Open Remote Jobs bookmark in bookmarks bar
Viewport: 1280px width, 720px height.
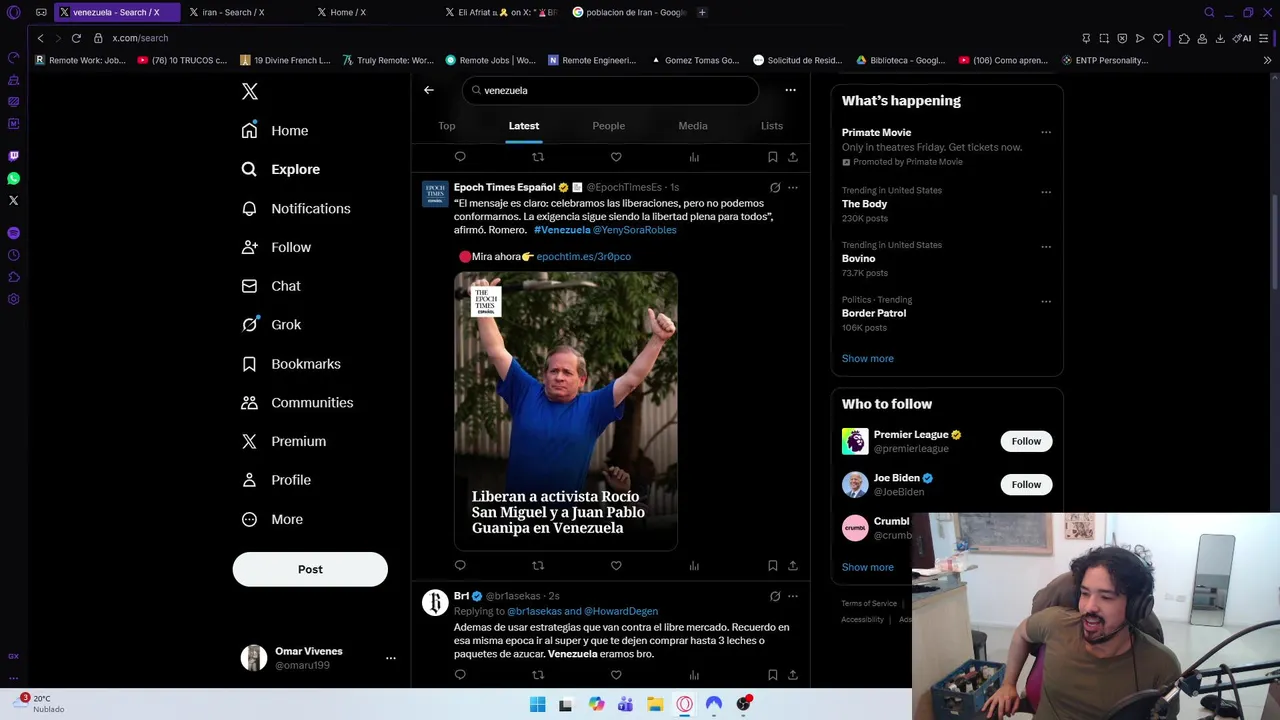point(491,60)
